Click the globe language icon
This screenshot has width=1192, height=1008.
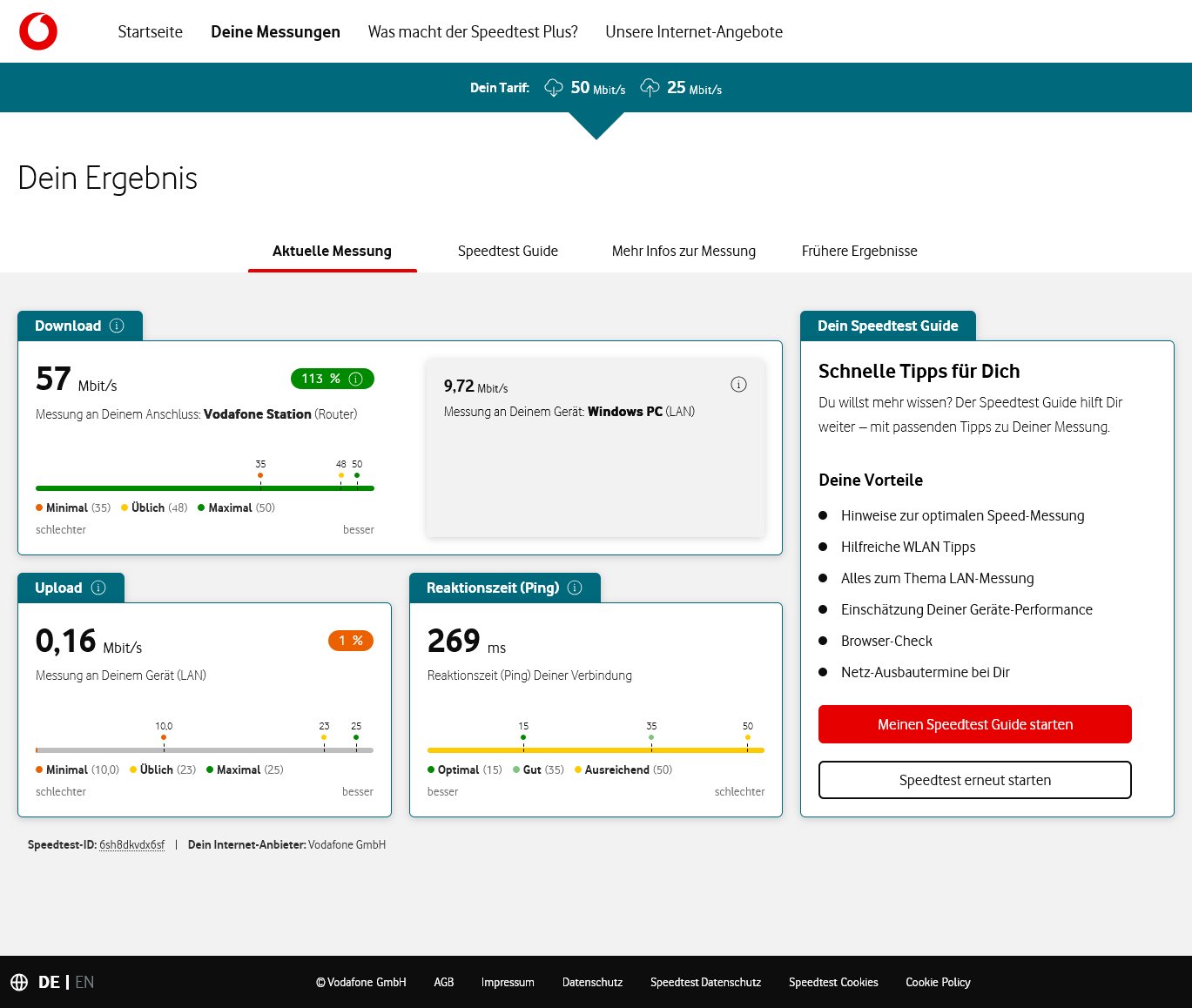coord(19,982)
